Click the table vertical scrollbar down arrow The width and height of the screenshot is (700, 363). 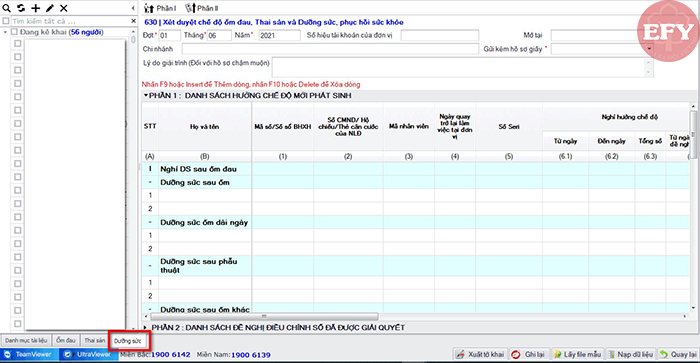coord(693,308)
